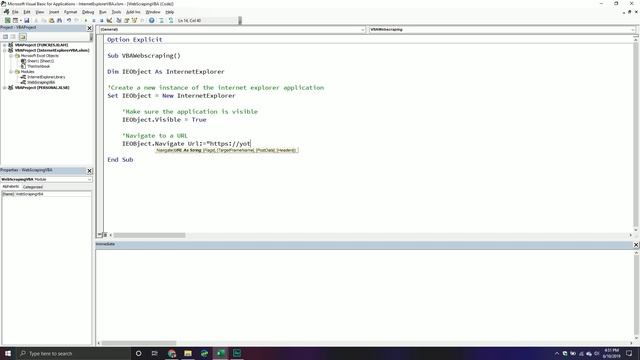640x360 pixels.
Task: Close the Immediate window panel
Action: 636,244
